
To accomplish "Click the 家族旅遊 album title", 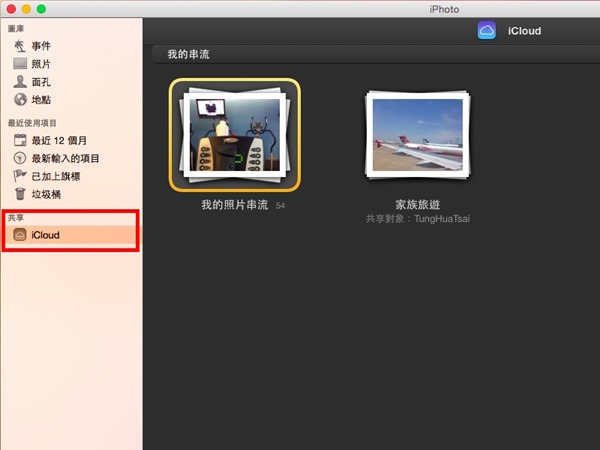I will tap(417, 205).
